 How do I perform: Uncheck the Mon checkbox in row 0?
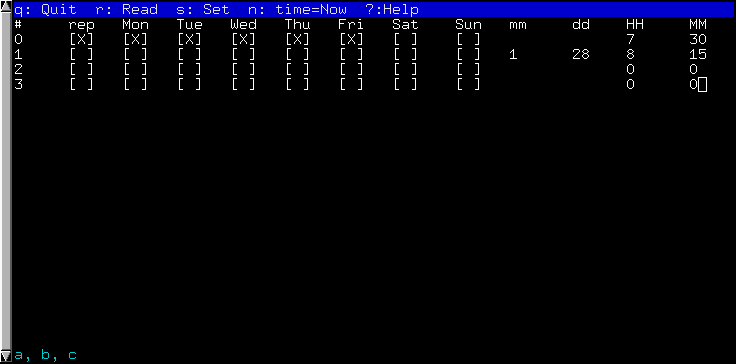click(136, 40)
